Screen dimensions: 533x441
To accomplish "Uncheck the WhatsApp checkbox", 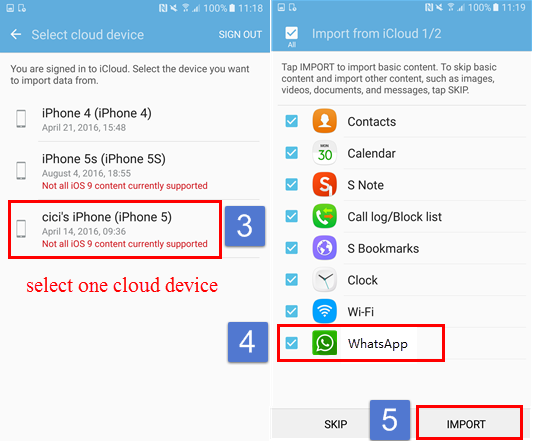I will pos(292,343).
